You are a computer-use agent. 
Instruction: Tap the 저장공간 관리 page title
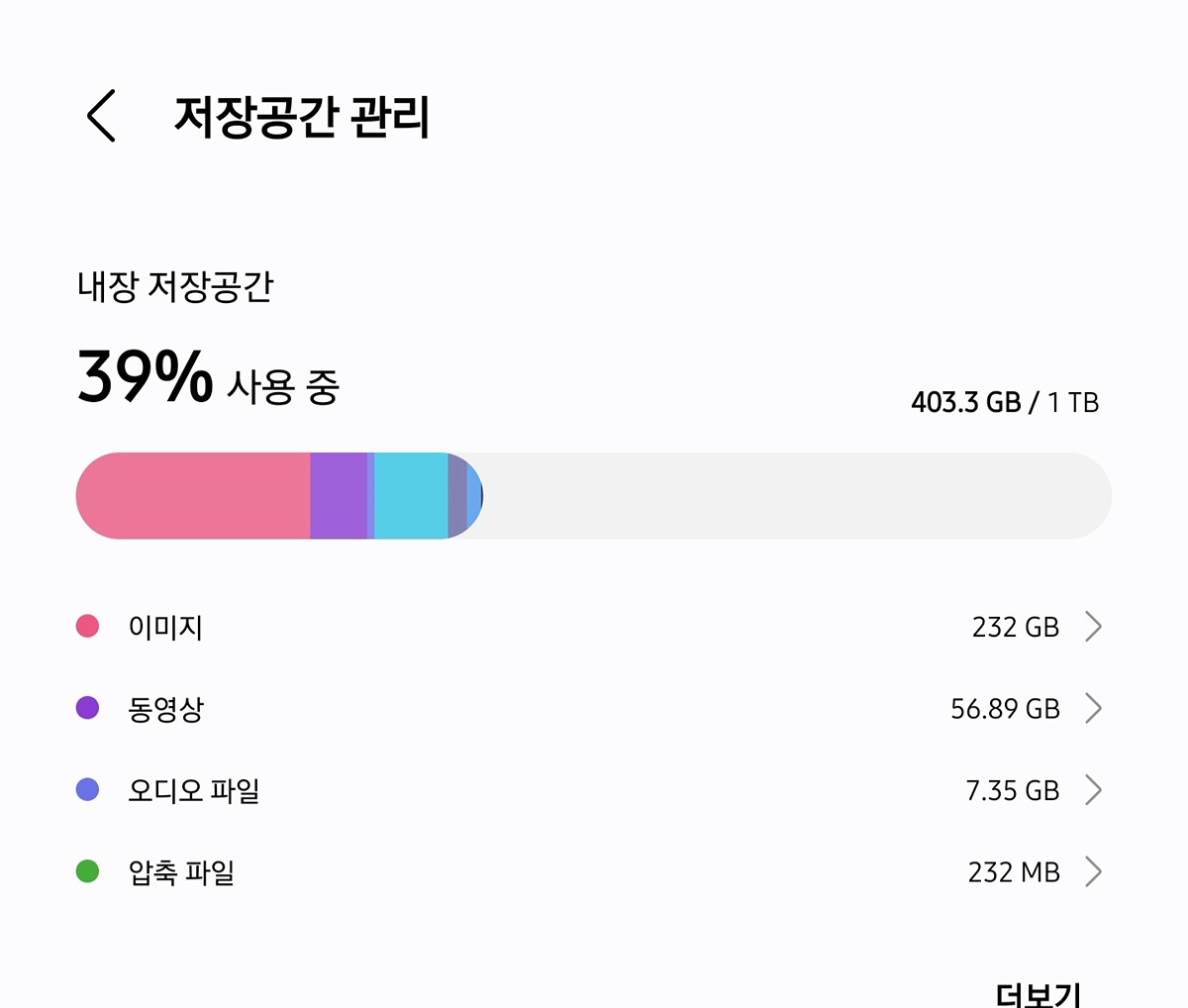(302, 117)
